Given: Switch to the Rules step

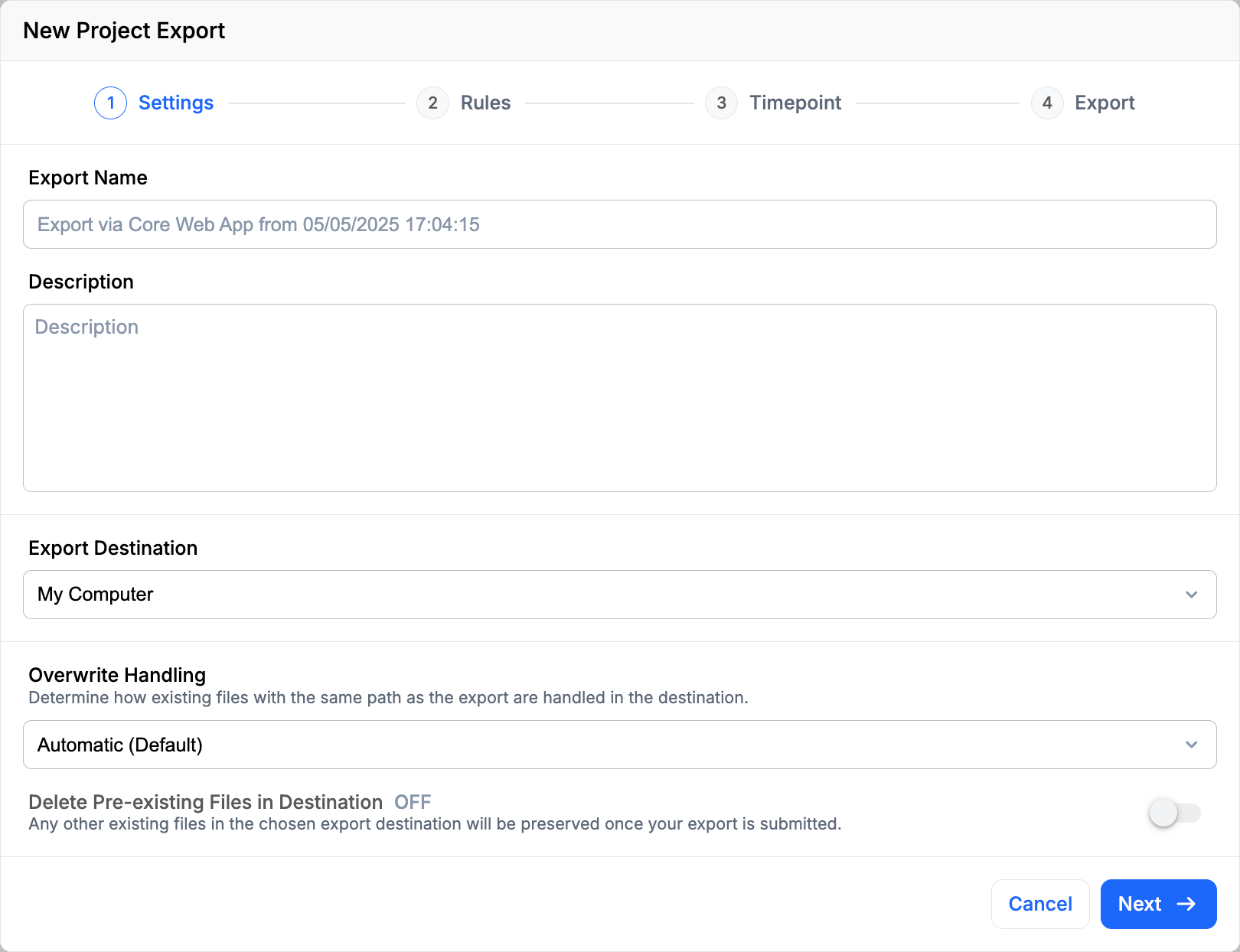Looking at the screenshot, I should click(485, 103).
